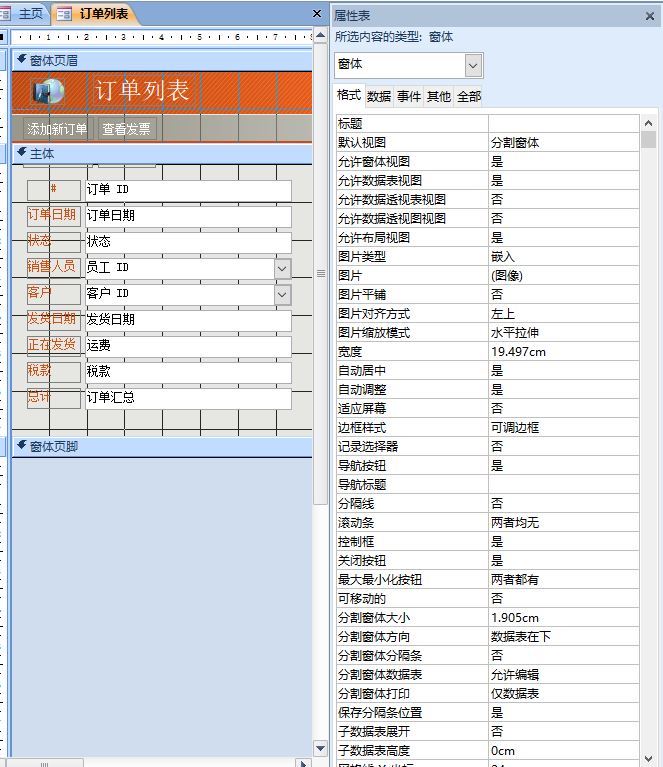Image resolution: width=663 pixels, height=767 pixels.
Task: Click the 默认视图 value 分割窗体
Action: point(563,143)
